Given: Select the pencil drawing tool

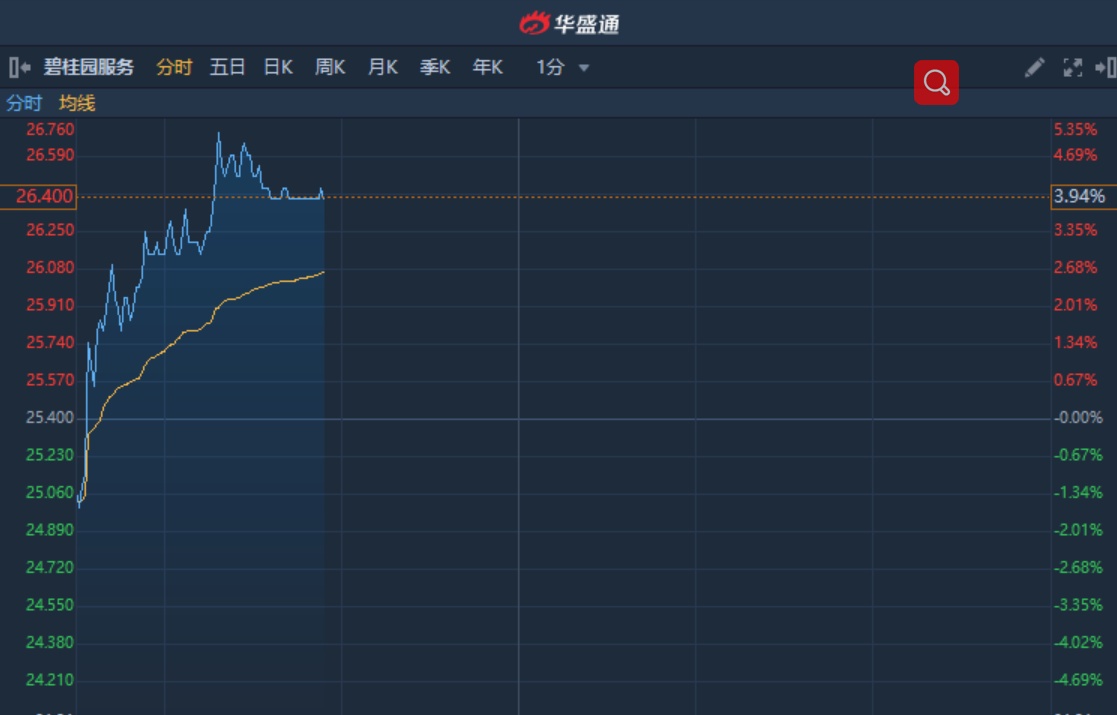Looking at the screenshot, I should 1034,67.
